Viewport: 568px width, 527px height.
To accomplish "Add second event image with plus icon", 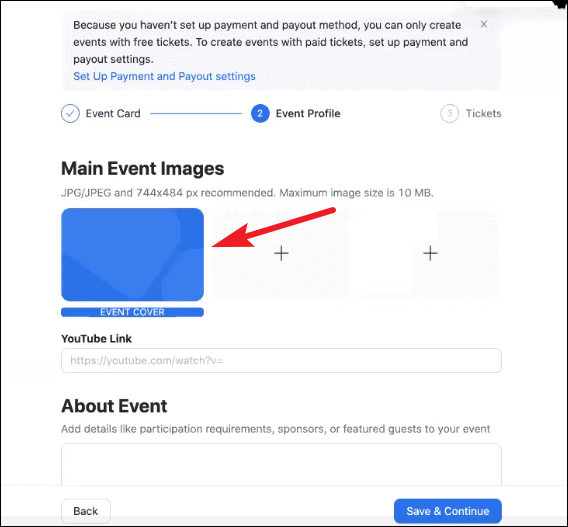I will (281, 253).
